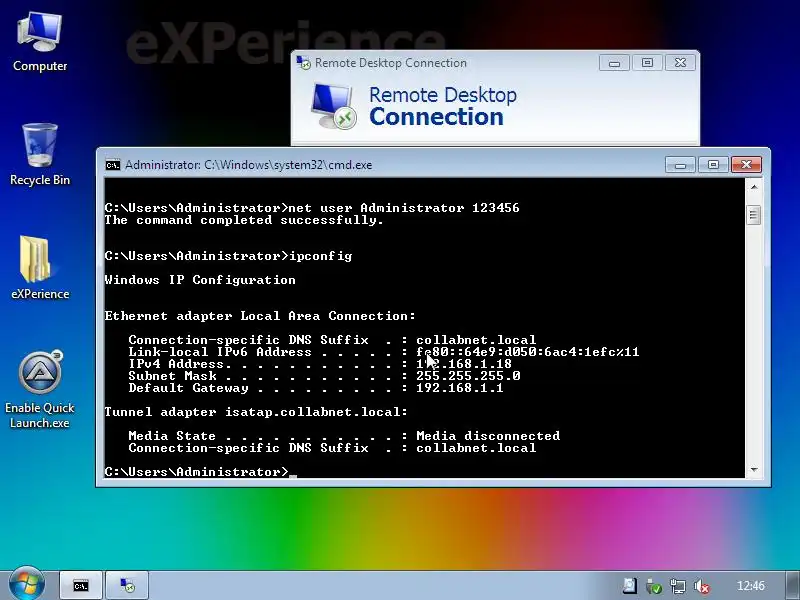The width and height of the screenshot is (800, 600).
Task: Click the IPv6 address fe80::64e9:d050:6ac4:1efc%11
Action: [528, 352]
